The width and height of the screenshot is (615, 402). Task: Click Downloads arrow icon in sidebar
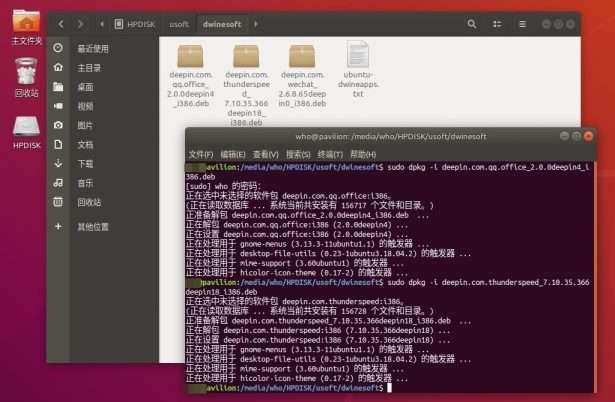[58, 163]
